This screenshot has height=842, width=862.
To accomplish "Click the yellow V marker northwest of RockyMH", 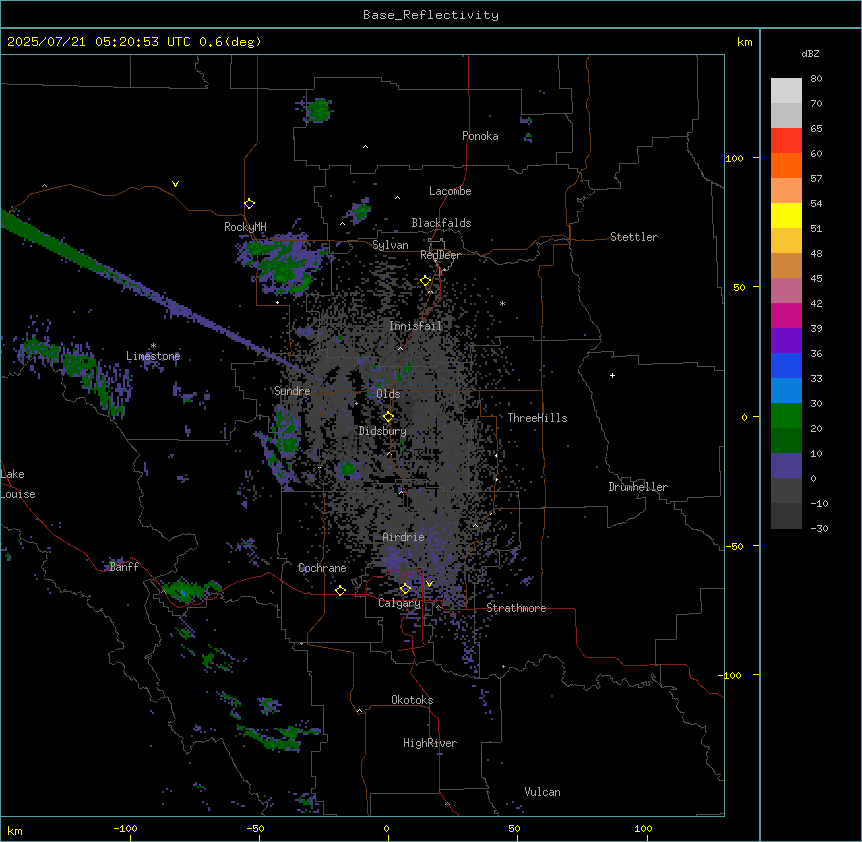I will [175, 184].
